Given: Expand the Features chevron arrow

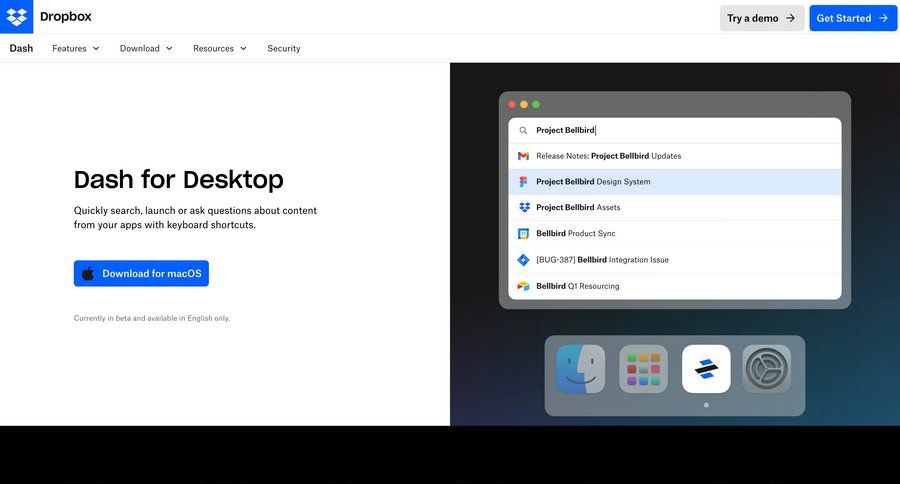Looking at the screenshot, I should pyautogui.click(x=96, y=48).
